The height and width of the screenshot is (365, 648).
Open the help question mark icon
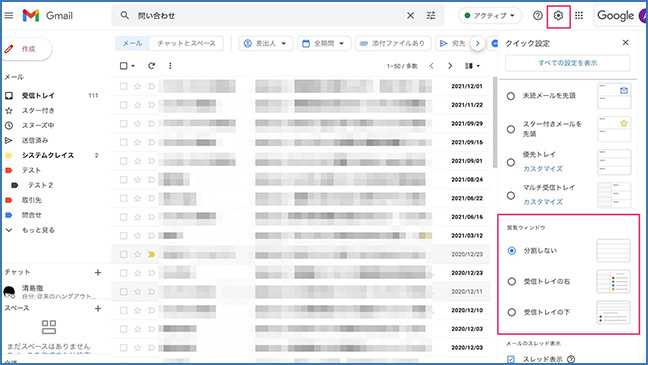tap(537, 16)
